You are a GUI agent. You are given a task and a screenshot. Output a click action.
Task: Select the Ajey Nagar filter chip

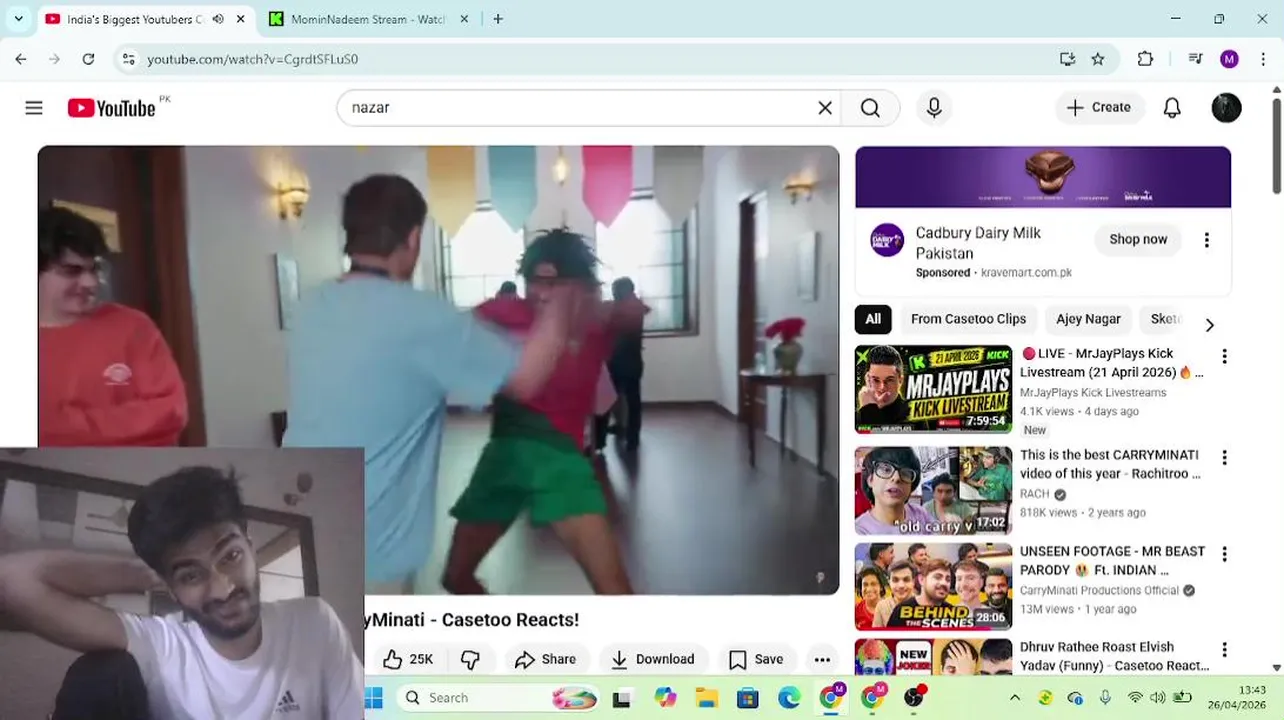pyautogui.click(x=1088, y=319)
